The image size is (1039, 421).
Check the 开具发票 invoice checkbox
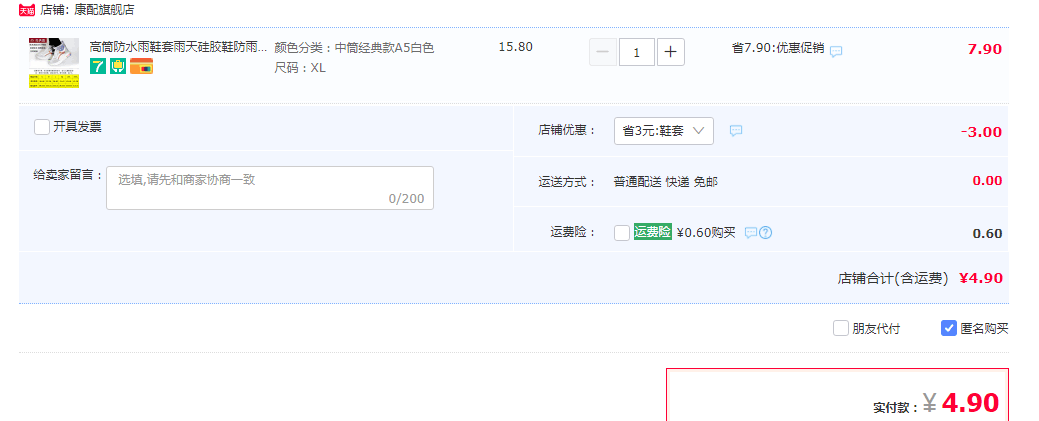(x=42, y=127)
